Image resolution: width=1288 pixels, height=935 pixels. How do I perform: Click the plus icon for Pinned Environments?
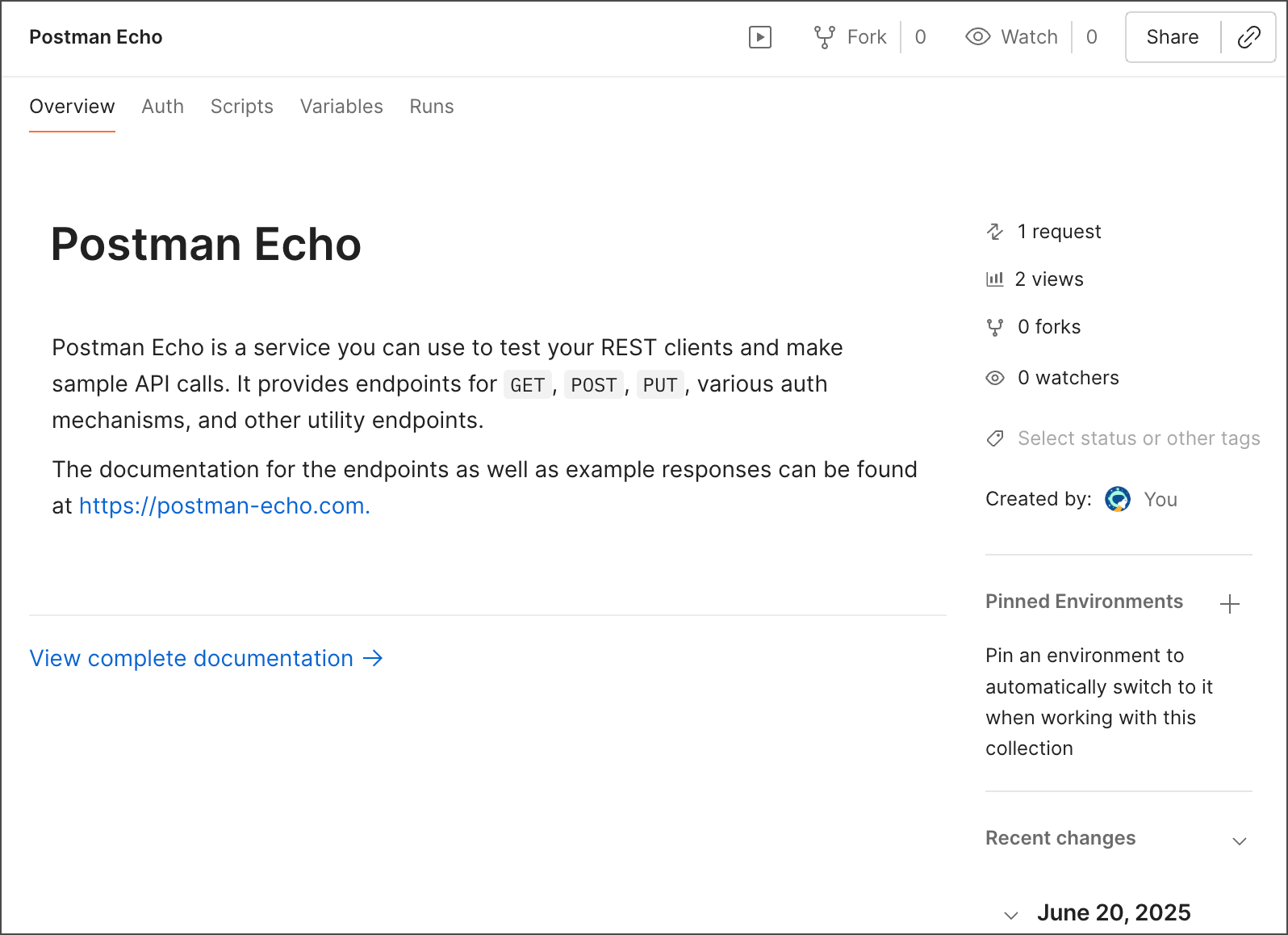[1229, 603]
